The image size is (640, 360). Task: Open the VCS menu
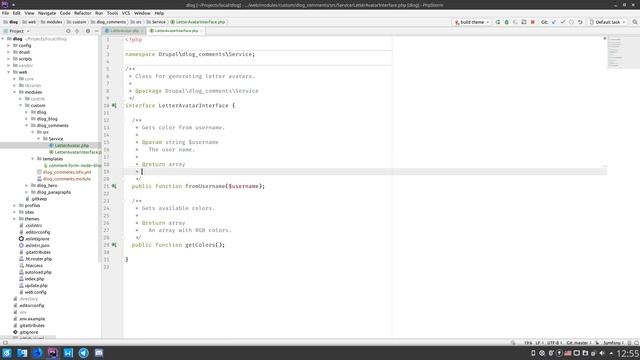(x=126, y=13)
